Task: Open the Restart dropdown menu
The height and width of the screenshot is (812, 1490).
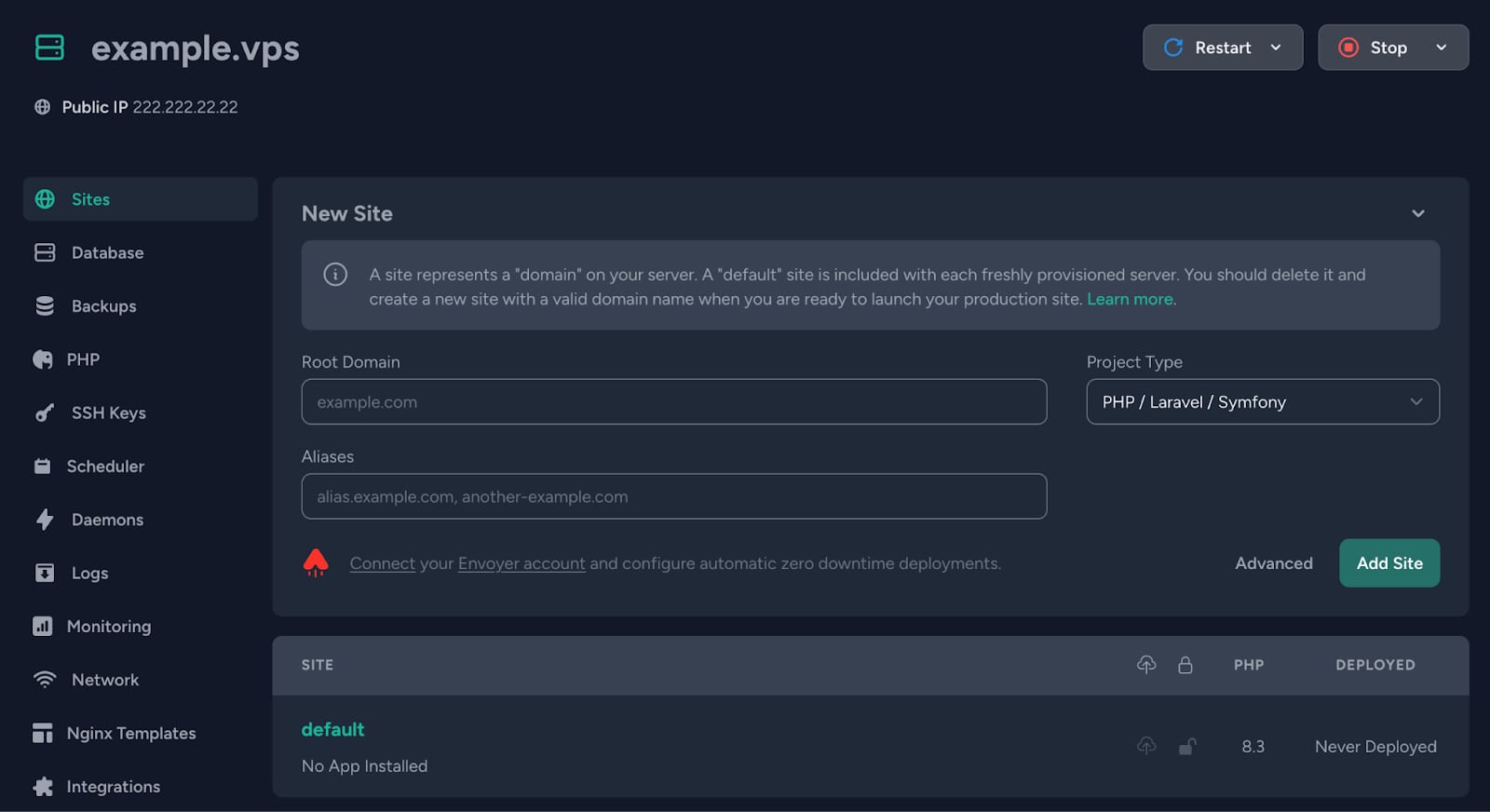Action: (x=1276, y=47)
